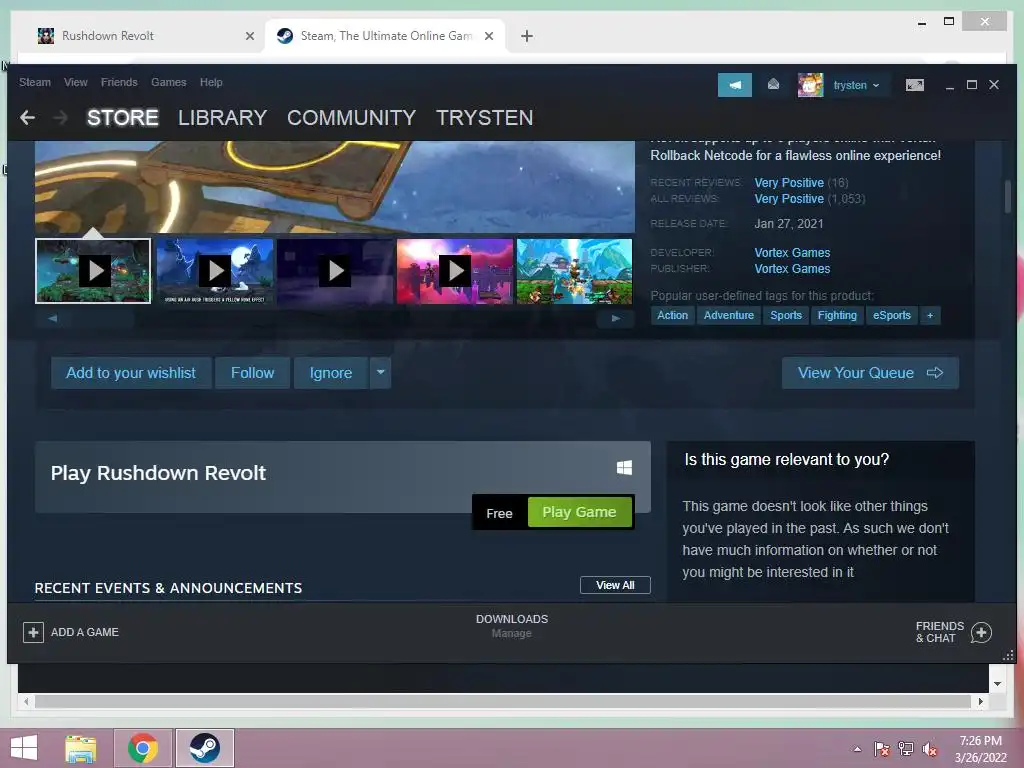The width and height of the screenshot is (1024, 768).
Task: Select the Fighting tag
Action: pyautogui.click(x=837, y=315)
